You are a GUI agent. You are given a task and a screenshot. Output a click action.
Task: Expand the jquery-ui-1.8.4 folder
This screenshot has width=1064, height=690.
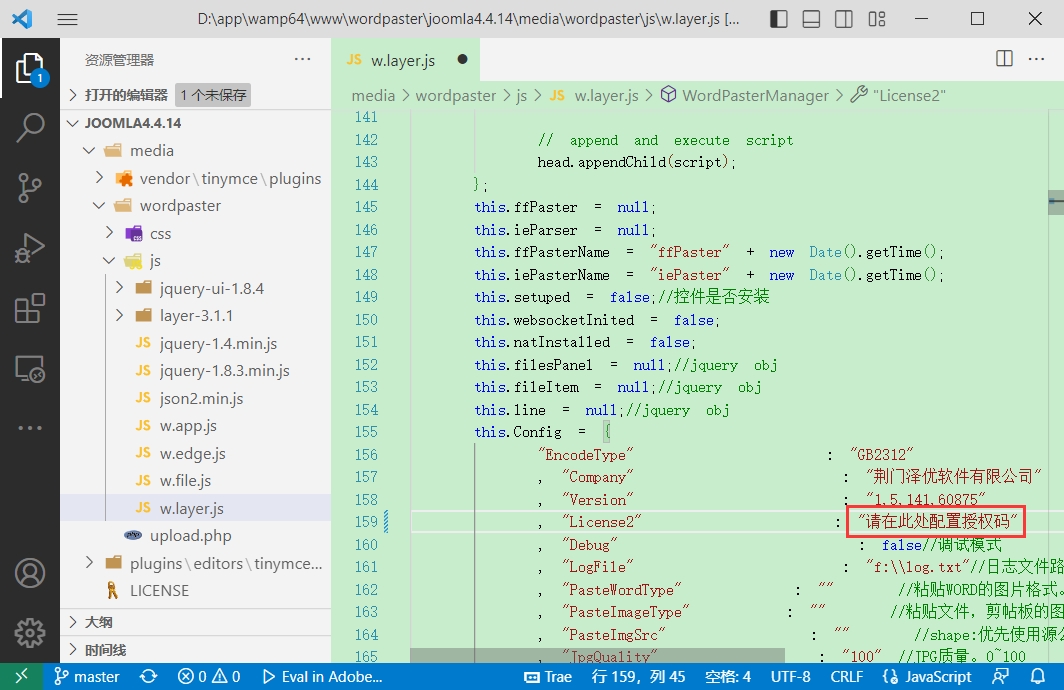click(211, 288)
